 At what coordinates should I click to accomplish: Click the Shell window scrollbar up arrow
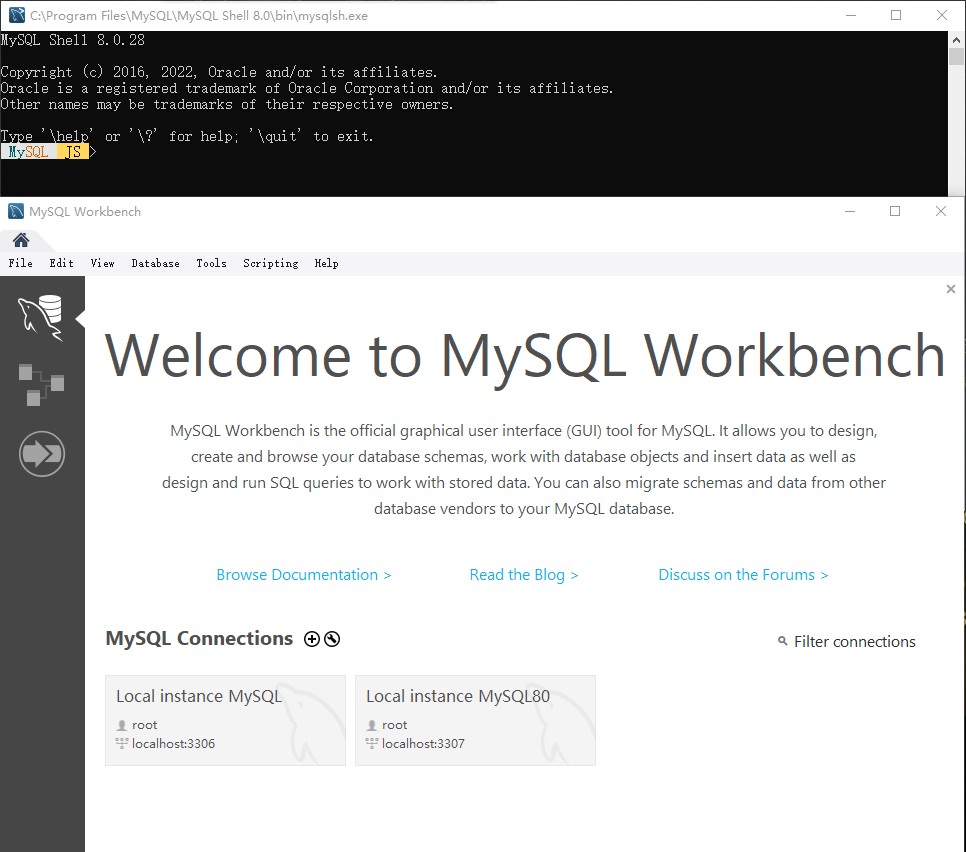pyautogui.click(x=956, y=40)
